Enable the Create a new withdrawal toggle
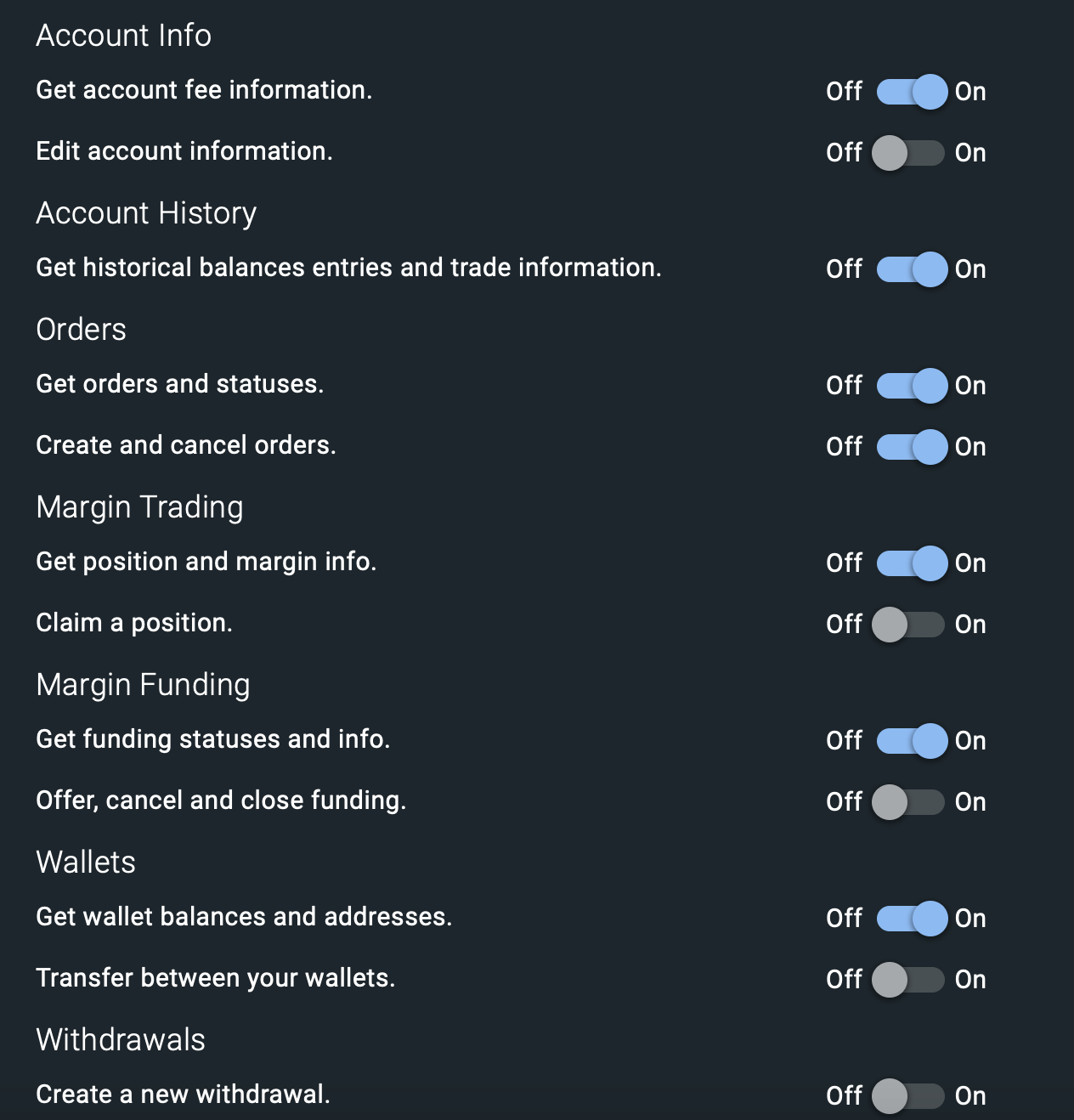Screen dimensions: 1074x1120 tap(909, 1096)
